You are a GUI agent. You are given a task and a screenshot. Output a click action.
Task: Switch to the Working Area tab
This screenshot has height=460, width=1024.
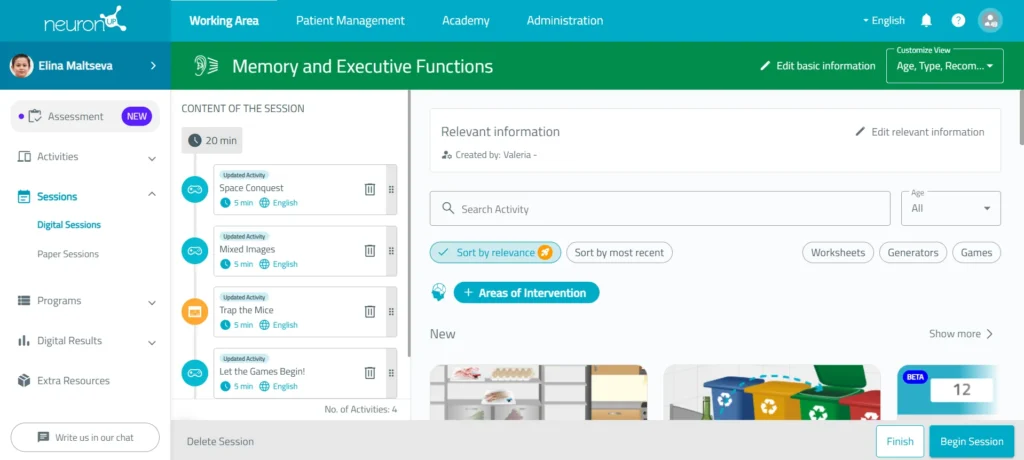click(224, 21)
